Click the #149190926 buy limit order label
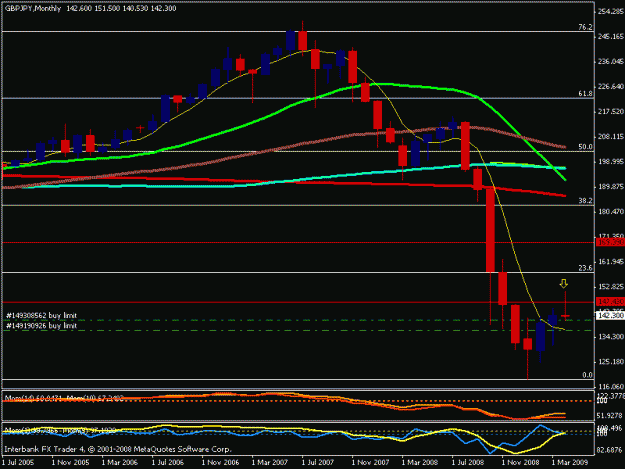This screenshot has height=469, width=625. click(41, 326)
